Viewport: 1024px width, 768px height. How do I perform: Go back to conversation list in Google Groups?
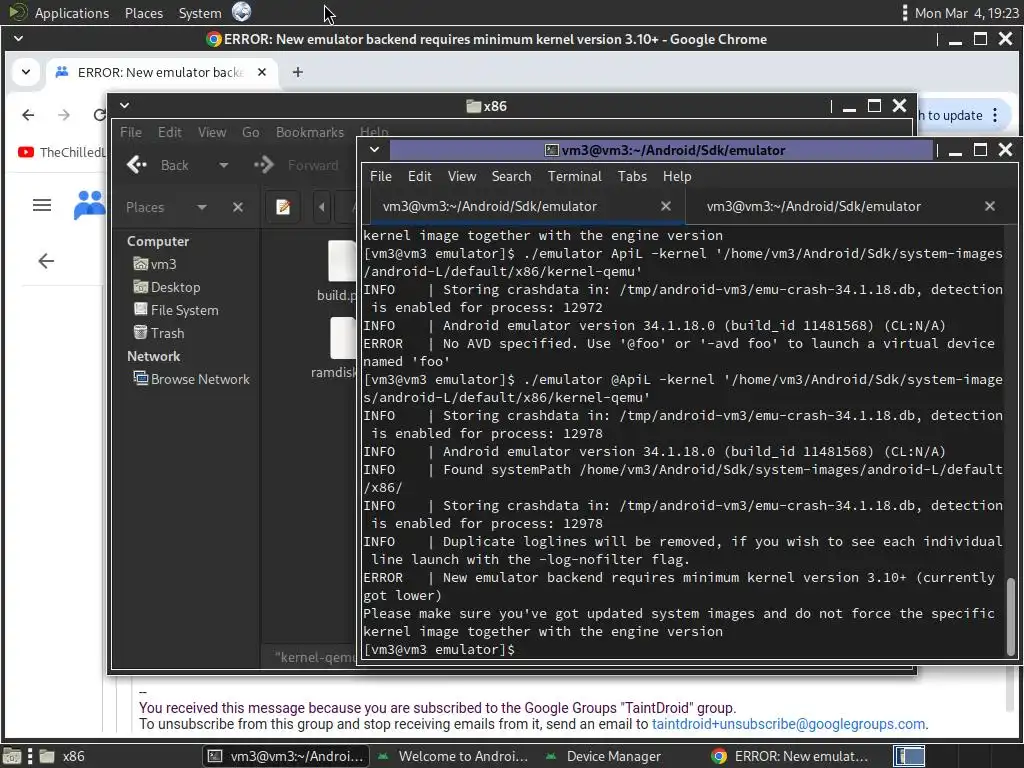point(46,261)
